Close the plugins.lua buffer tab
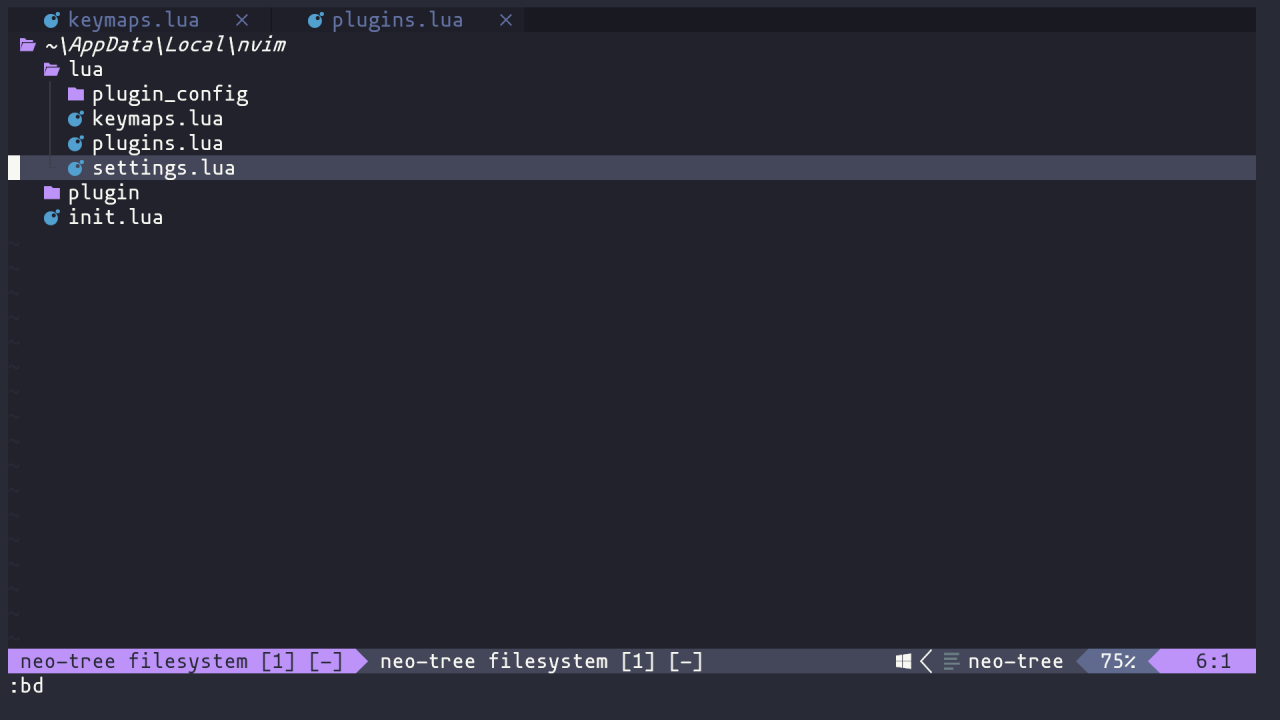The width and height of the screenshot is (1280, 720). coord(505,19)
